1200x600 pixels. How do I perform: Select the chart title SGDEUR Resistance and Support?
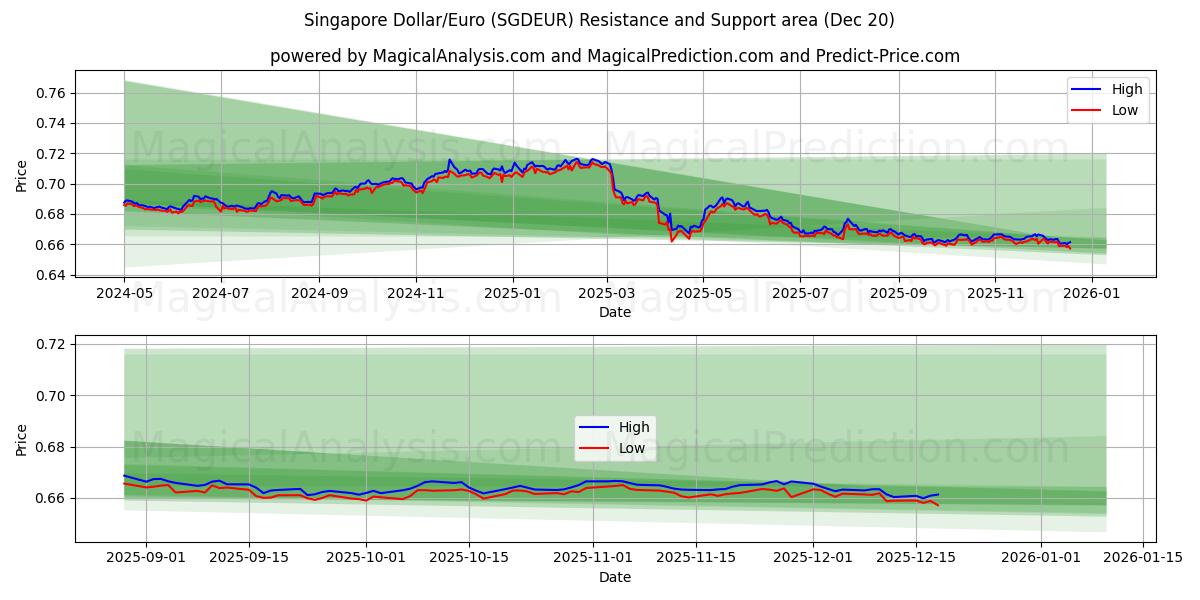[x=600, y=19]
